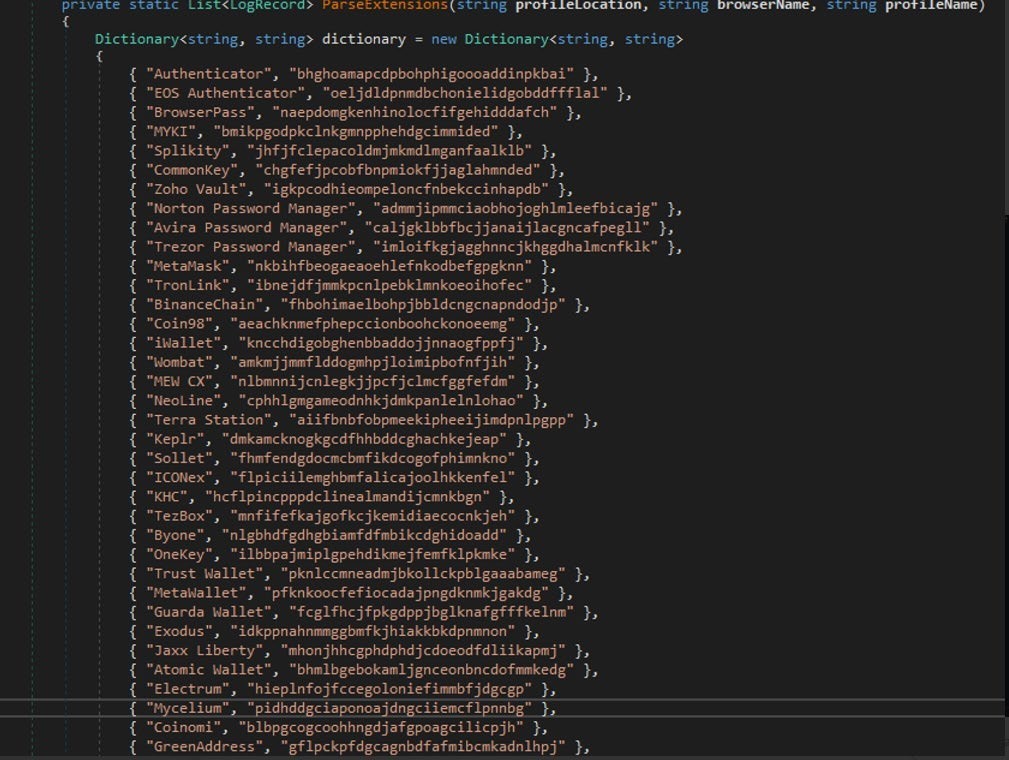Click the "NeoLine" key string
This screenshot has height=760, width=1009.
point(183,401)
